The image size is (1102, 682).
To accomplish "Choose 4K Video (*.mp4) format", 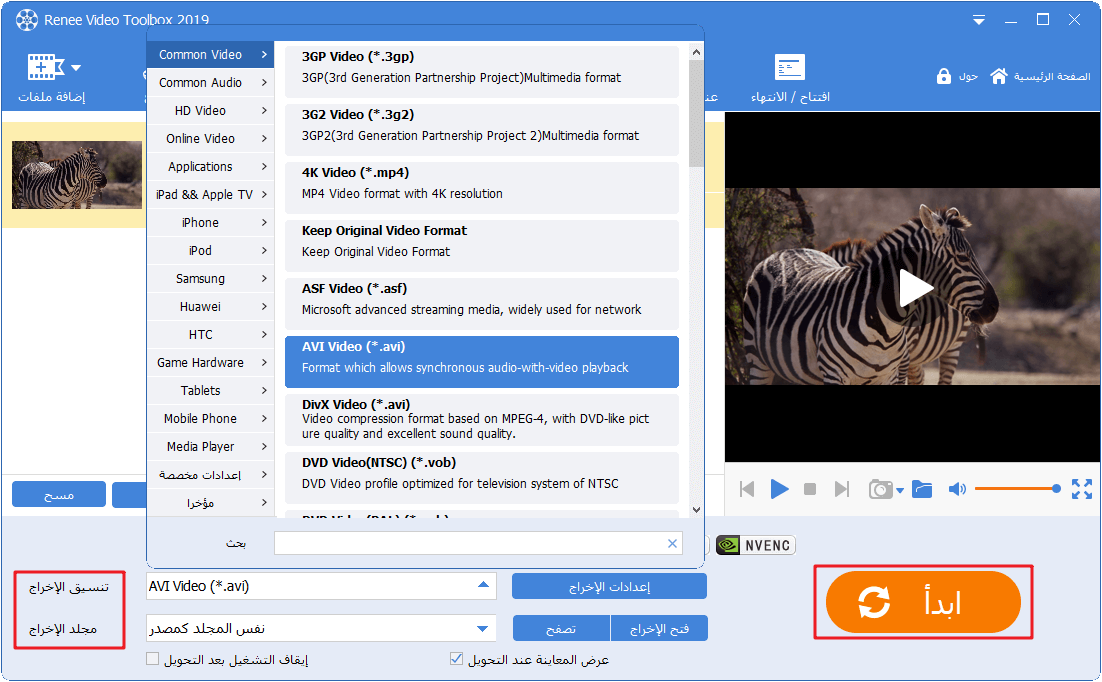I will coord(481,183).
